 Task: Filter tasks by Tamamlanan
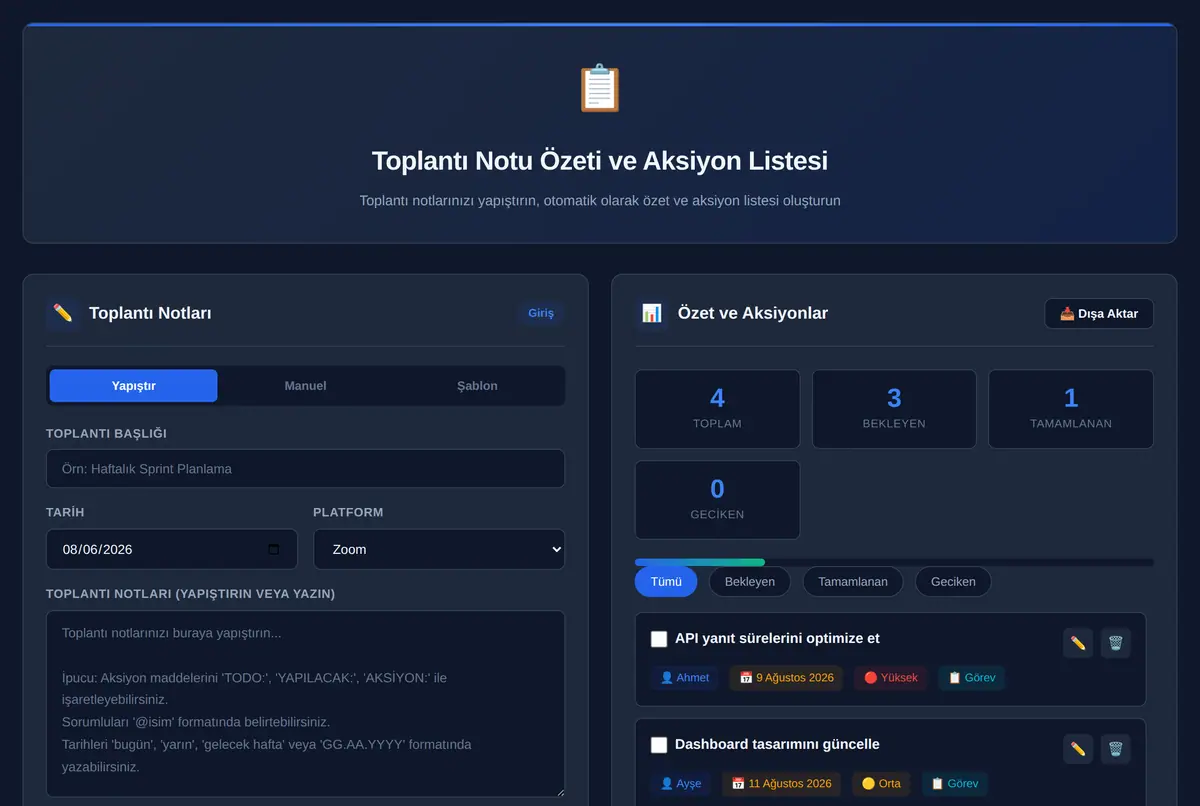[853, 582]
